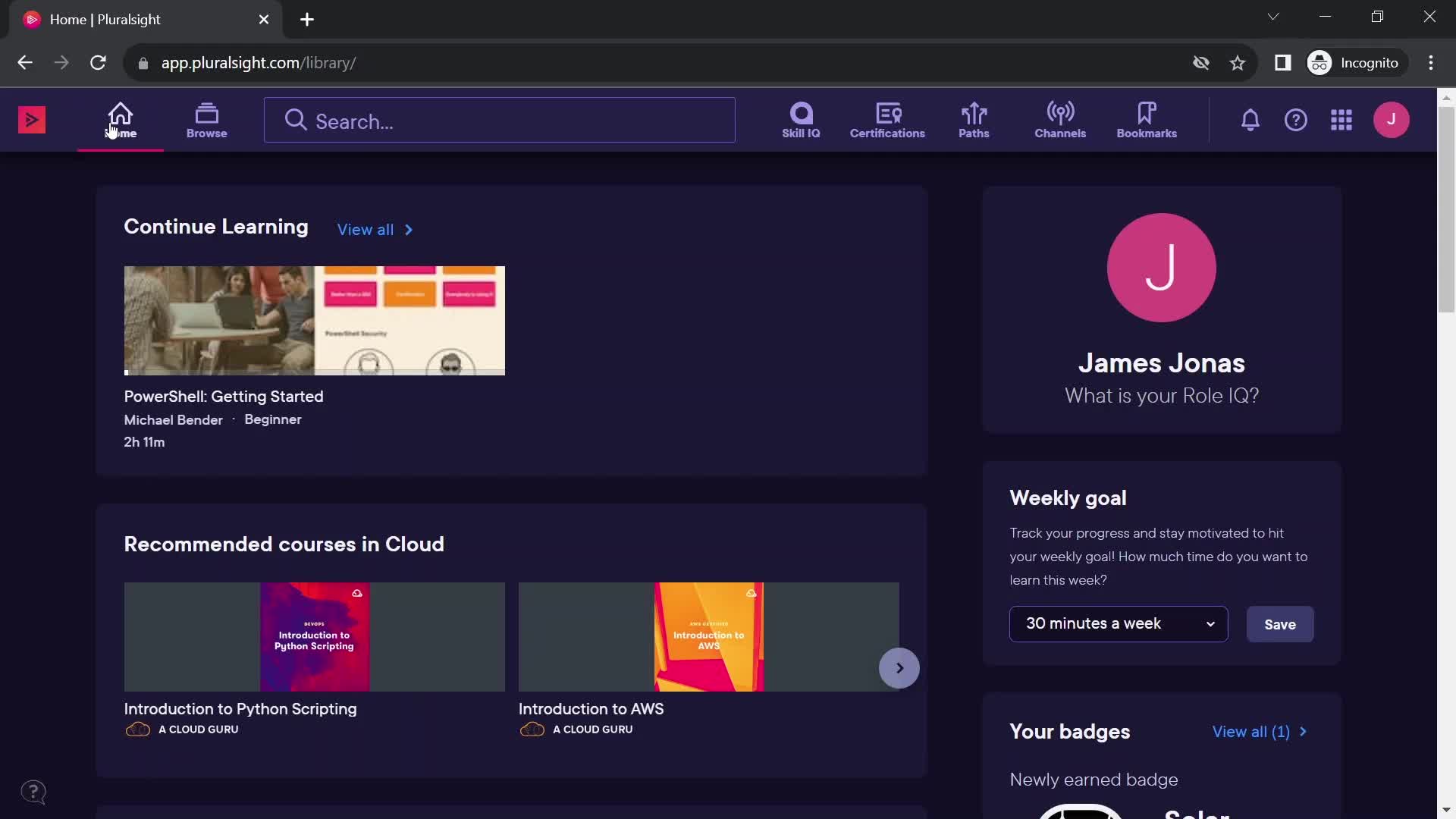Save the weekly learning goal
Viewport: 1456px width, 819px height.
tap(1279, 624)
